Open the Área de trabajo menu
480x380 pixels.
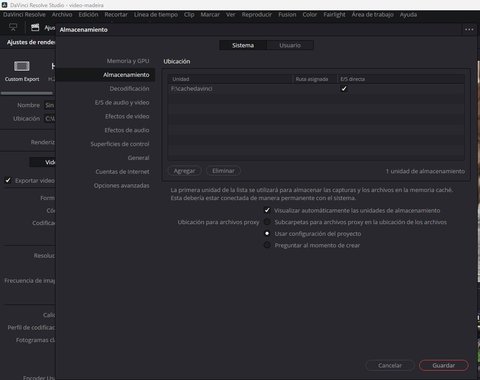[373, 15]
